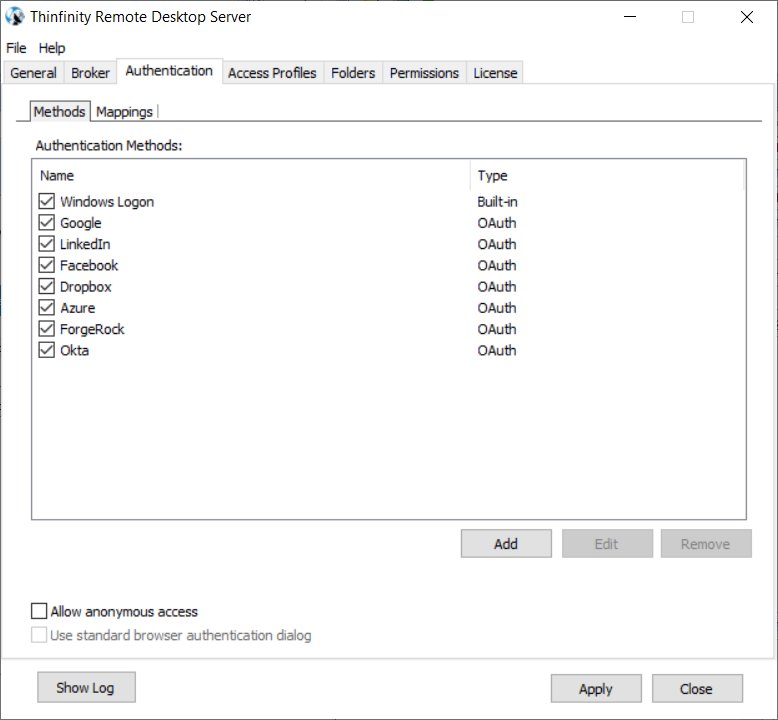This screenshot has height=720, width=778.
Task: Click the Apply button
Action: (596, 689)
